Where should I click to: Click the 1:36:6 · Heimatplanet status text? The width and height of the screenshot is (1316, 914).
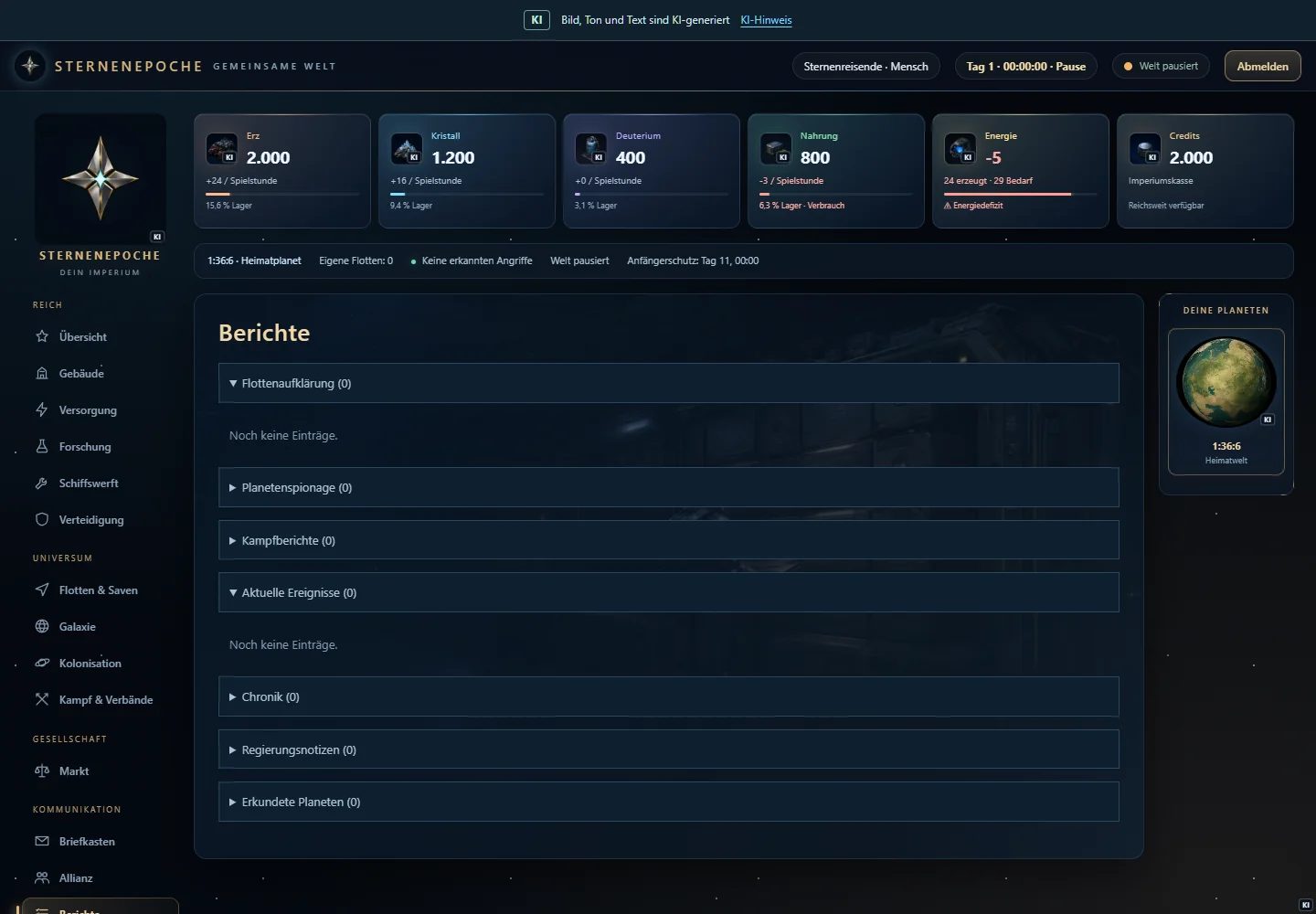[x=254, y=260]
